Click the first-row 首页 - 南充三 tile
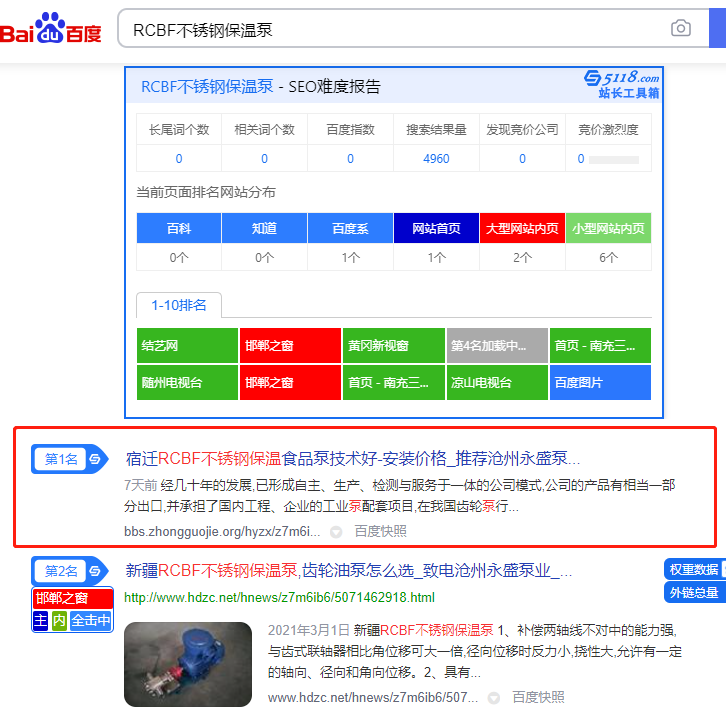Viewport: 726px width, 722px height. 601,345
